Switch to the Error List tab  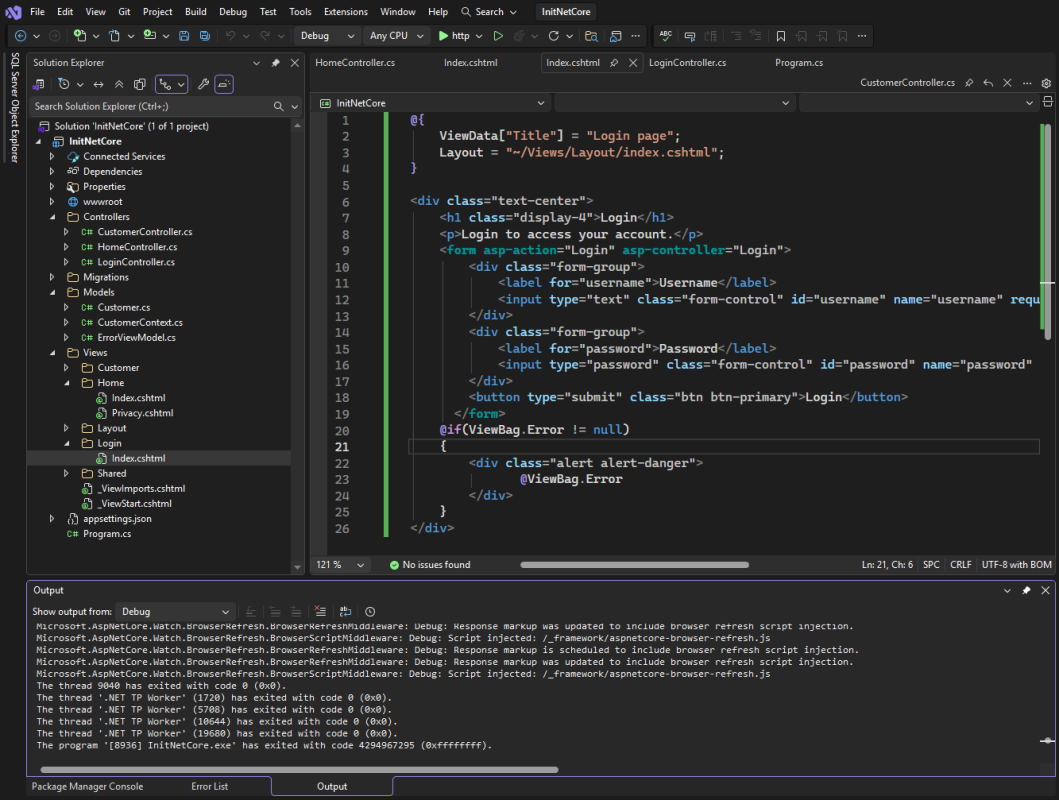point(209,786)
